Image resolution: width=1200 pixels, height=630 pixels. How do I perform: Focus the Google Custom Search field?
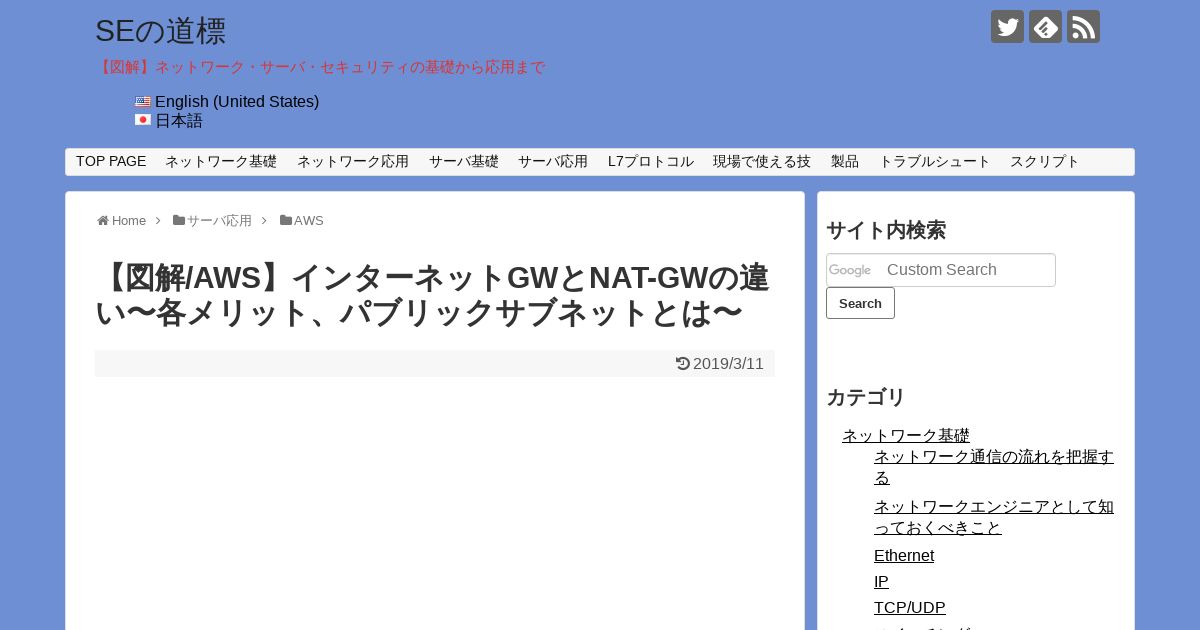pyautogui.click(x=941, y=270)
